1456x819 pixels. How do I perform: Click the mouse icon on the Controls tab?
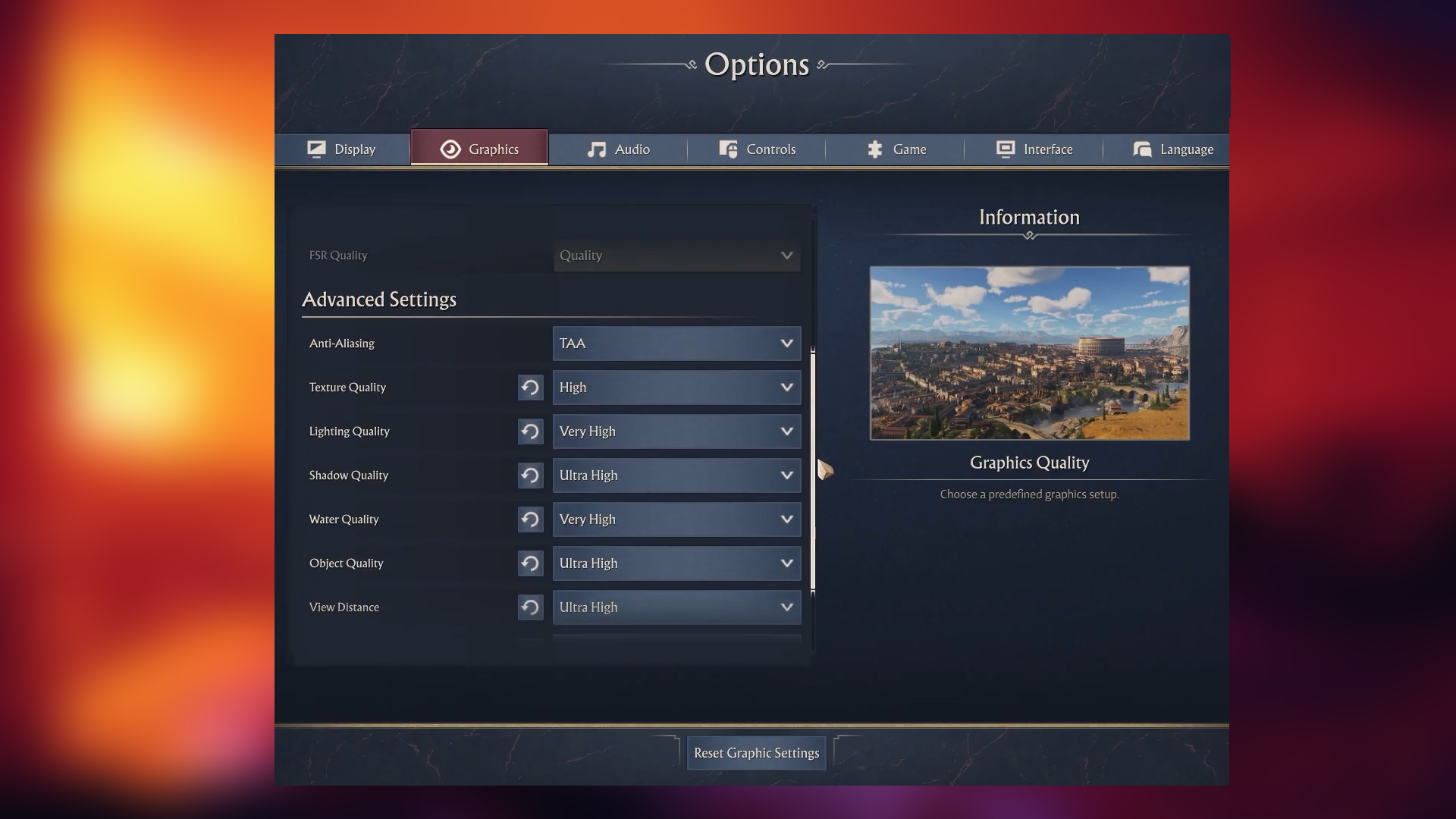[x=727, y=149]
